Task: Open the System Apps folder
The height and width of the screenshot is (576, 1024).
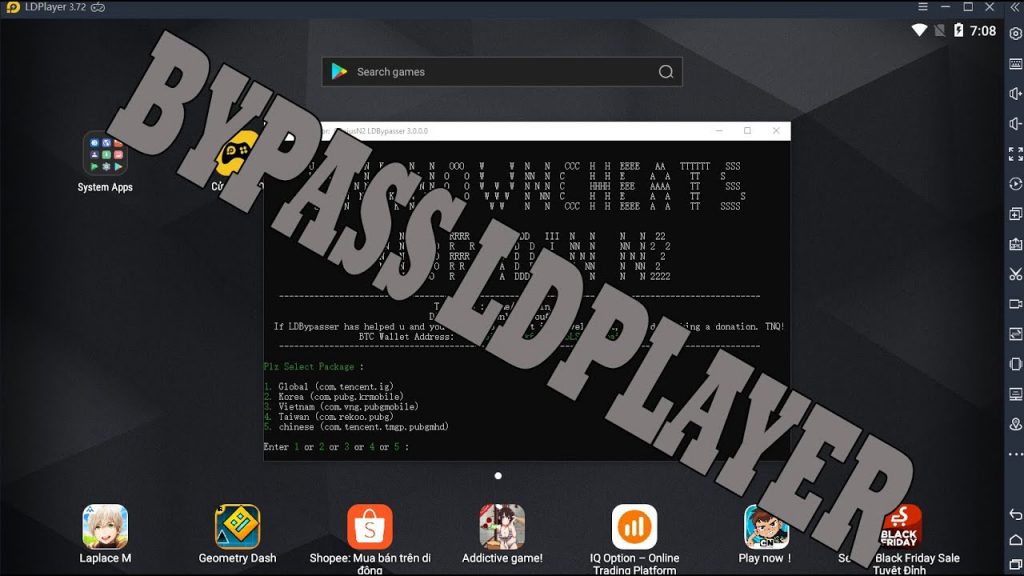Action: 105,161
